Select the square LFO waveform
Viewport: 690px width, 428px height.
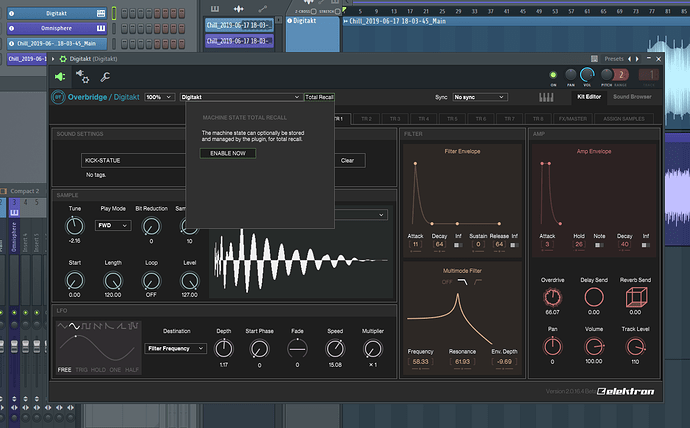point(86,326)
